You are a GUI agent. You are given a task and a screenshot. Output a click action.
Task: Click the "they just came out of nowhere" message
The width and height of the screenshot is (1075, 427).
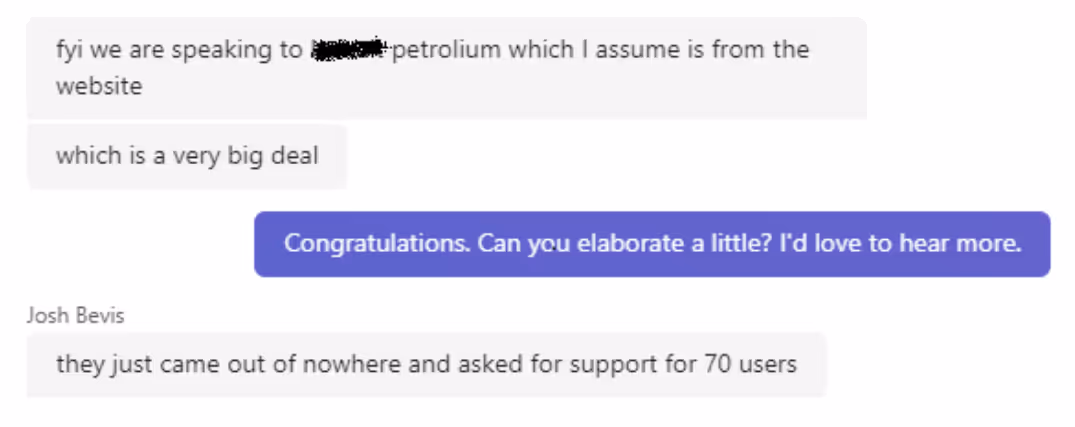[x=426, y=364]
